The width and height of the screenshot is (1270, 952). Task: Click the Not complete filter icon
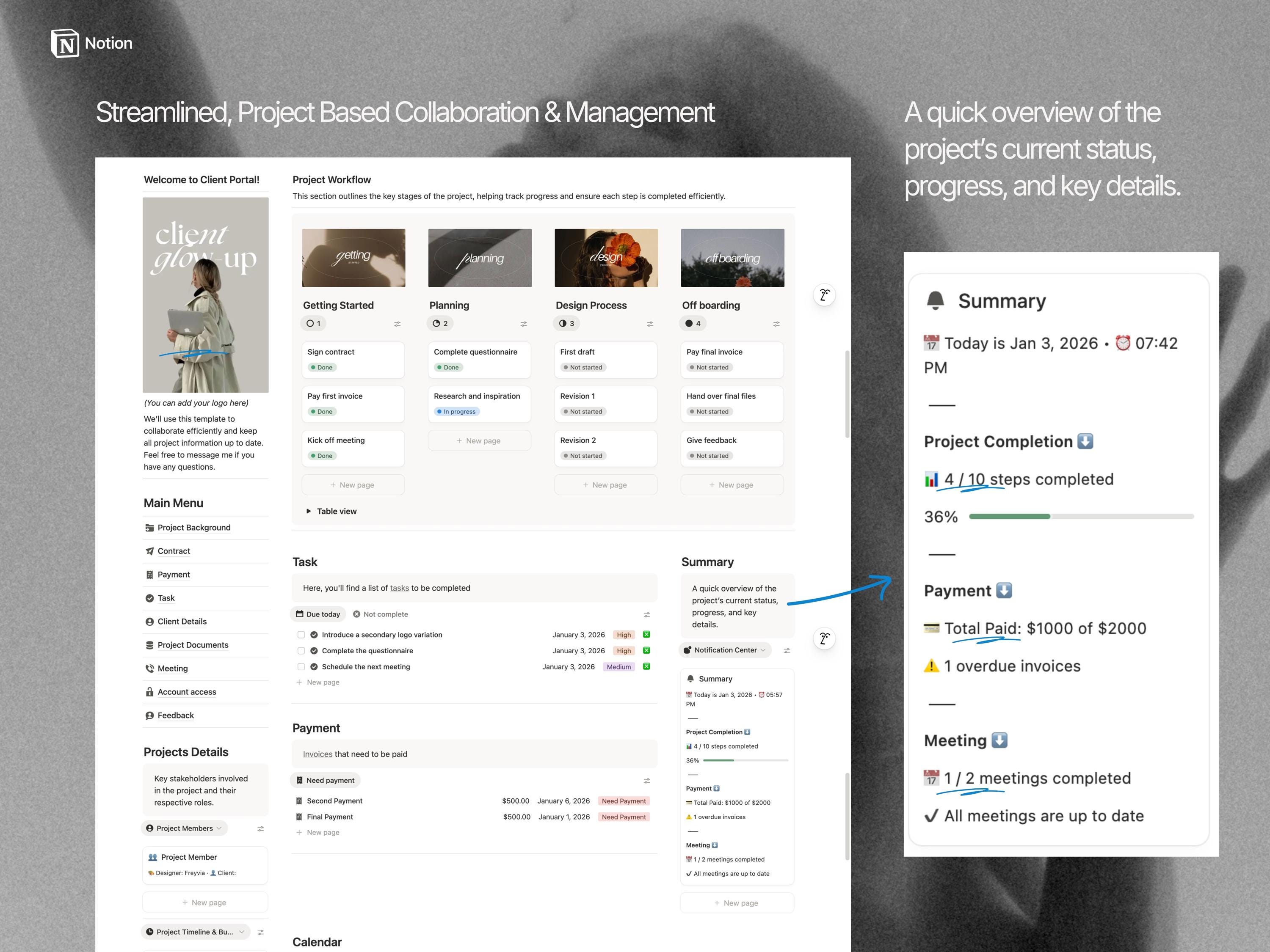[356, 614]
